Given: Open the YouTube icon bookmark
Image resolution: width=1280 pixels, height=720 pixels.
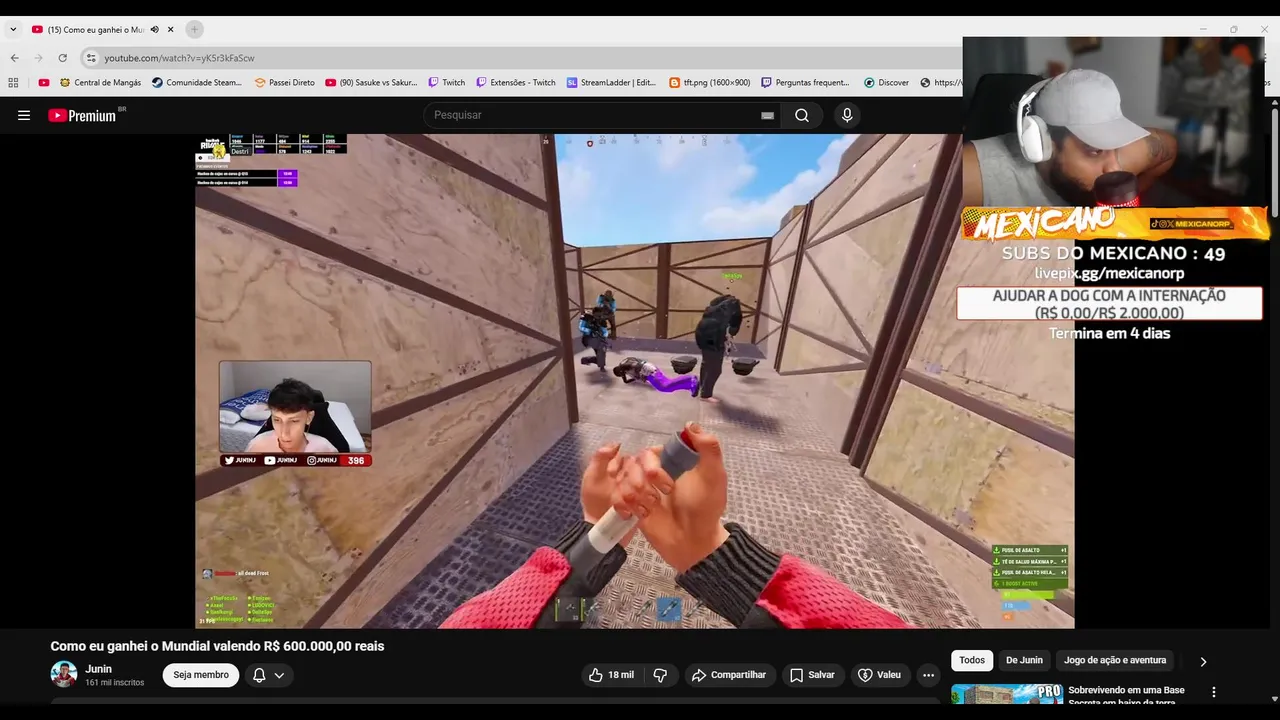Looking at the screenshot, I should [43, 83].
